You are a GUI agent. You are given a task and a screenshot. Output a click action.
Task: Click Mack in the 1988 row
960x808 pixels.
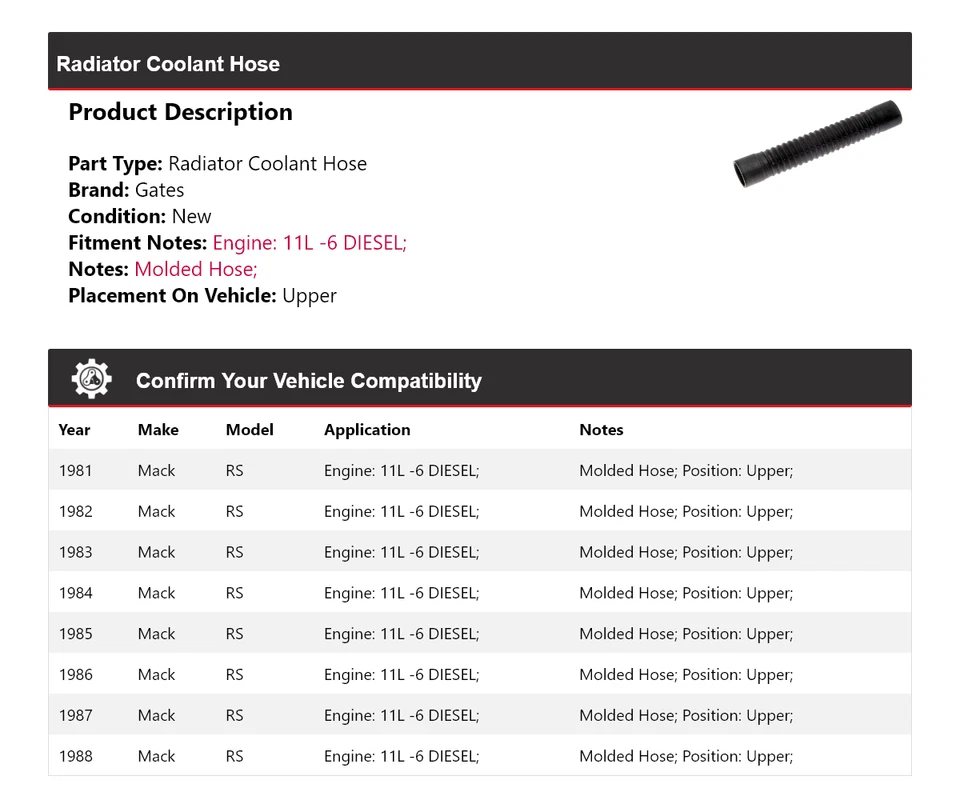tap(156, 756)
